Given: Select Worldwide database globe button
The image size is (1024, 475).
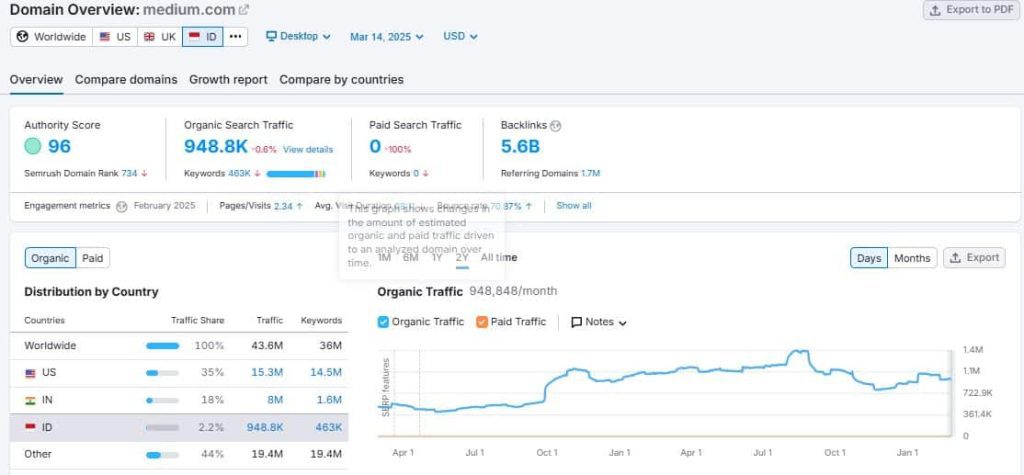Looking at the screenshot, I should click(x=51, y=37).
